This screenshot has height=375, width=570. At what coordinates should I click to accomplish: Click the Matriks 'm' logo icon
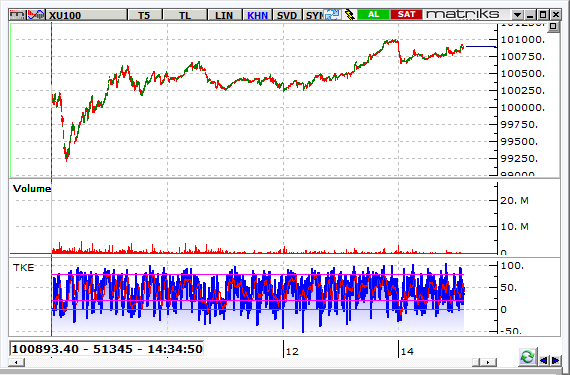18,15
